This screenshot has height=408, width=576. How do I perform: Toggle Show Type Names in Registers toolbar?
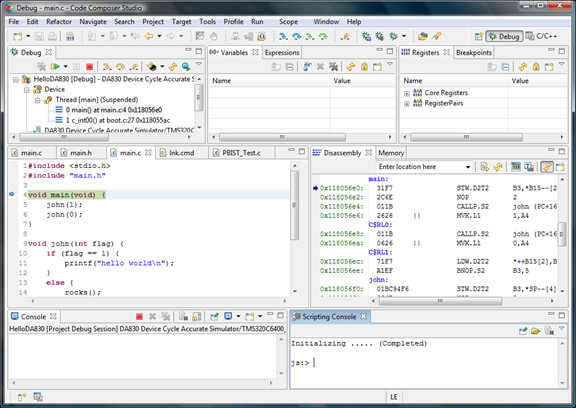click(492, 66)
